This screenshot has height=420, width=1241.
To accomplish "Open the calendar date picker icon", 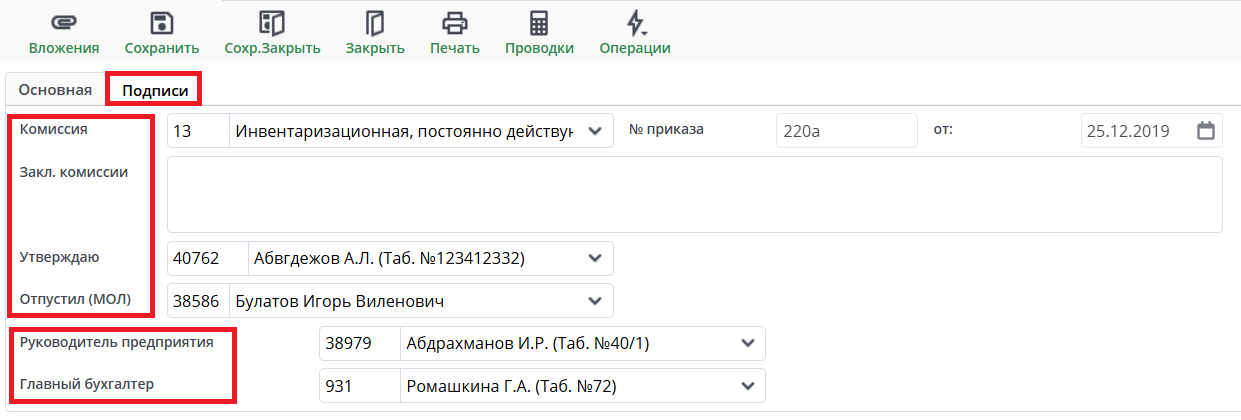I will coord(1206,130).
